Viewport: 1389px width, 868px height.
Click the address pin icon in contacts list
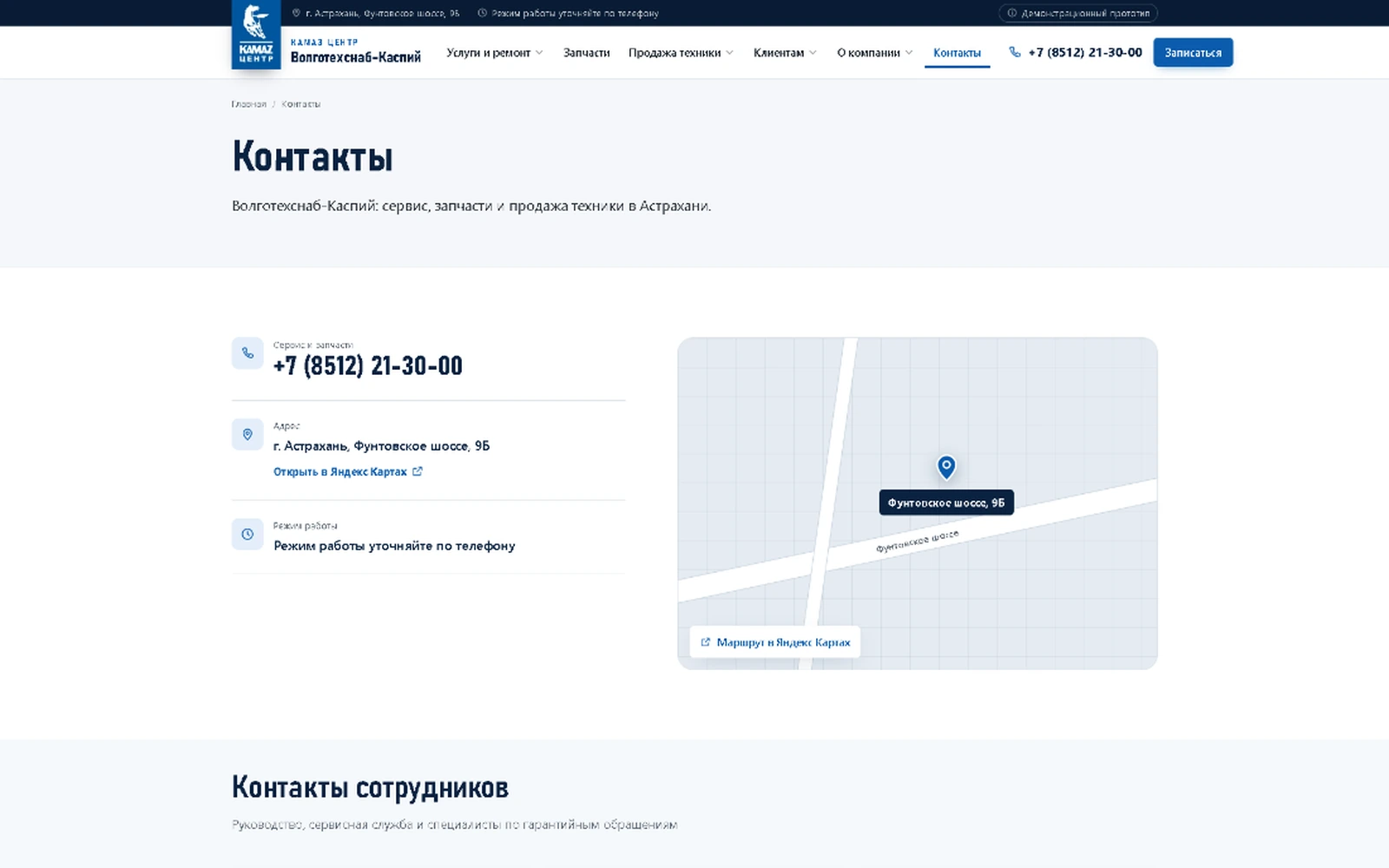pos(247,434)
